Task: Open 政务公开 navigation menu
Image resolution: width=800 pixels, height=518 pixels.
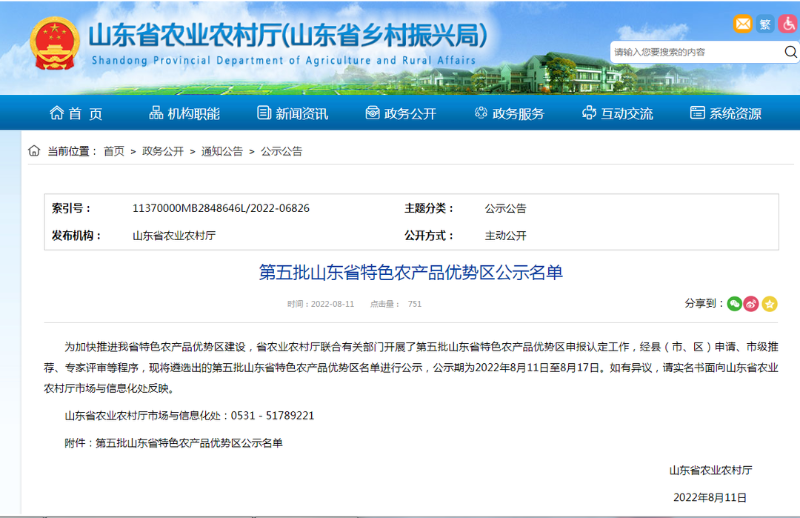Action: [x=401, y=113]
